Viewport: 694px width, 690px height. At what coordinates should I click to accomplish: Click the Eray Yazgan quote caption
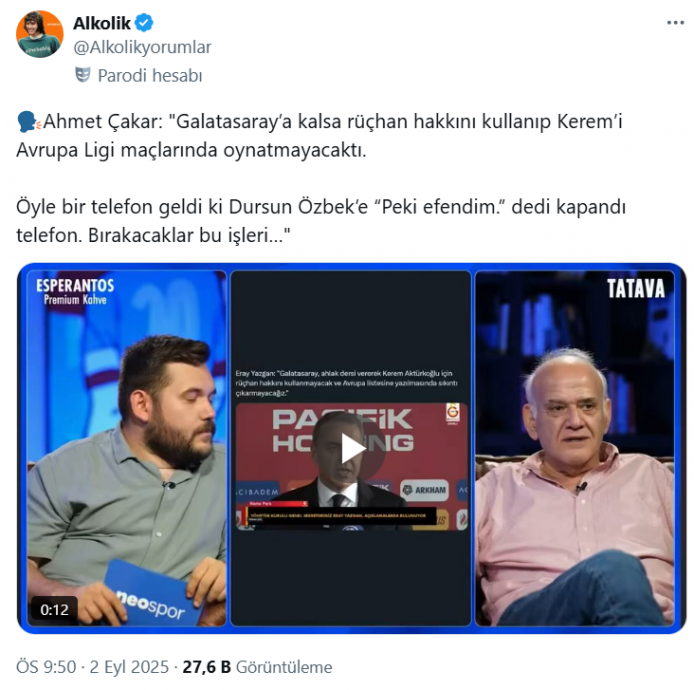(x=346, y=383)
